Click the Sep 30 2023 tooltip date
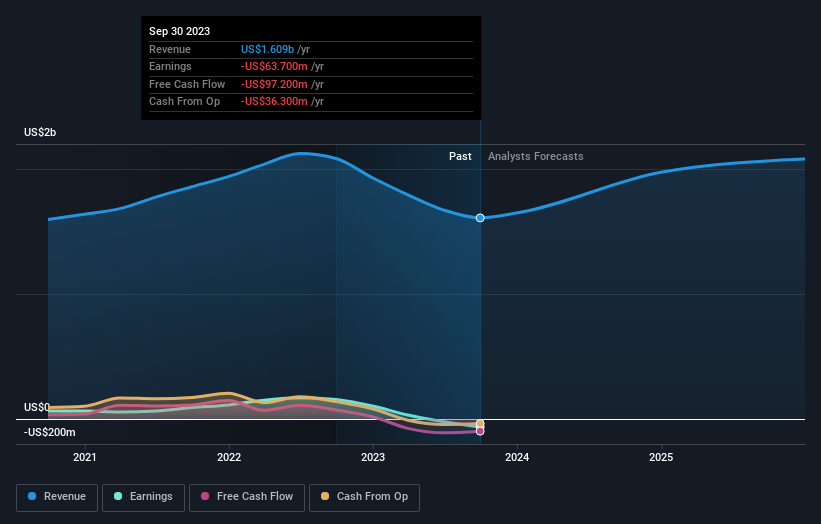This screenshot has height=524, width=821. click(x=180, y=31)
